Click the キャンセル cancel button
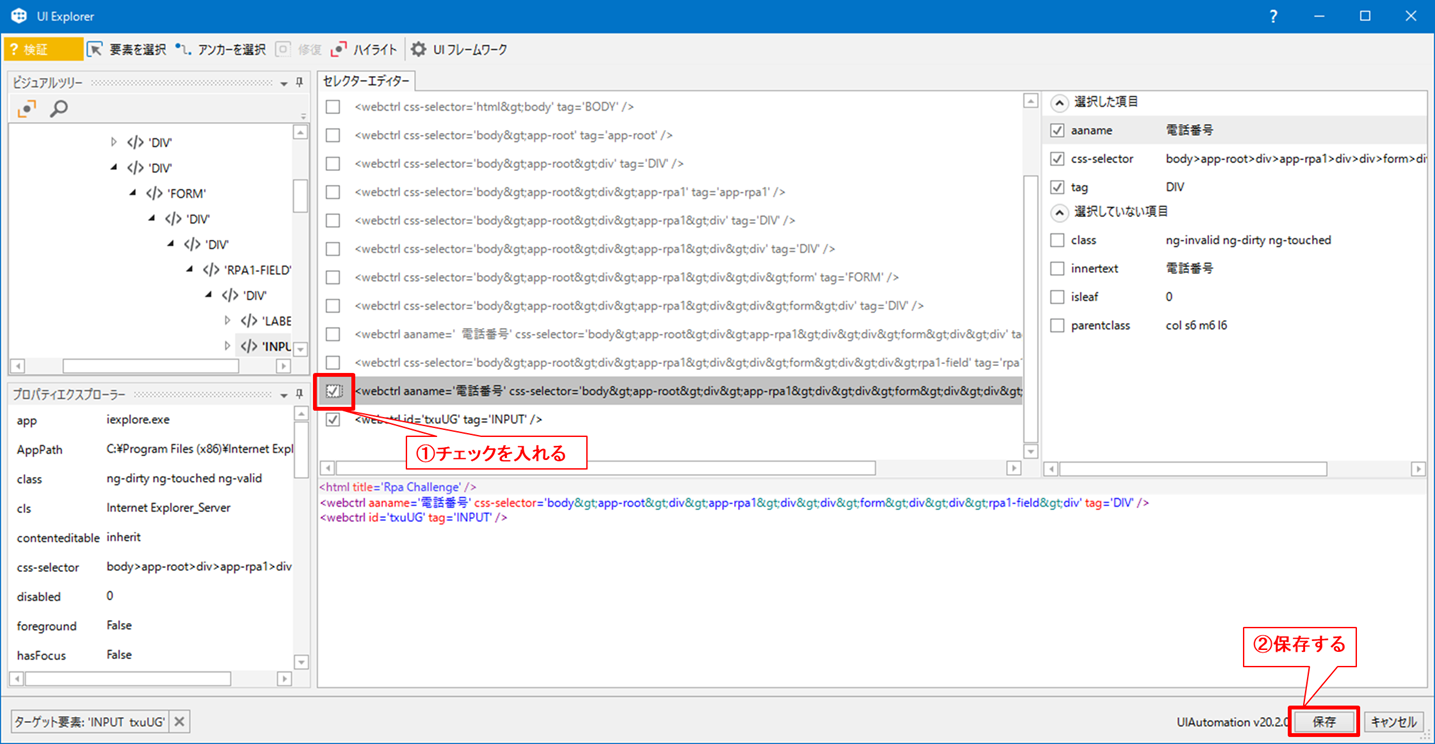The width and height of the screenshot is (1435, 744). tap(1393, 721)
